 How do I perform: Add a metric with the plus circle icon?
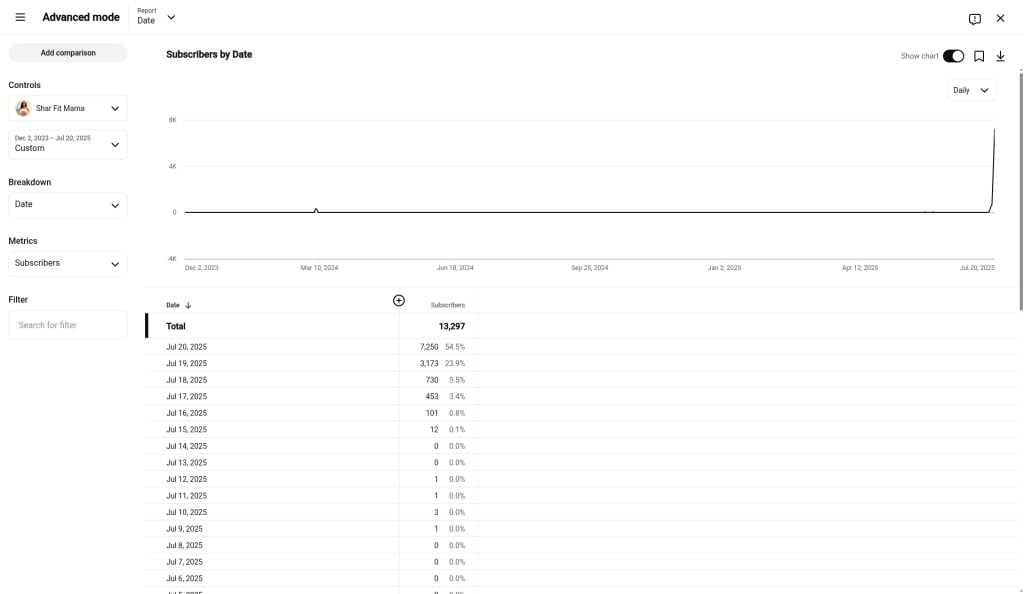coord(399,300)
